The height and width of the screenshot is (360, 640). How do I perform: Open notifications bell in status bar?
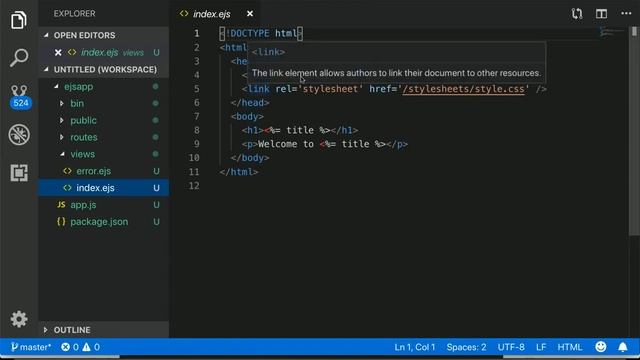[x=622, y=347]
